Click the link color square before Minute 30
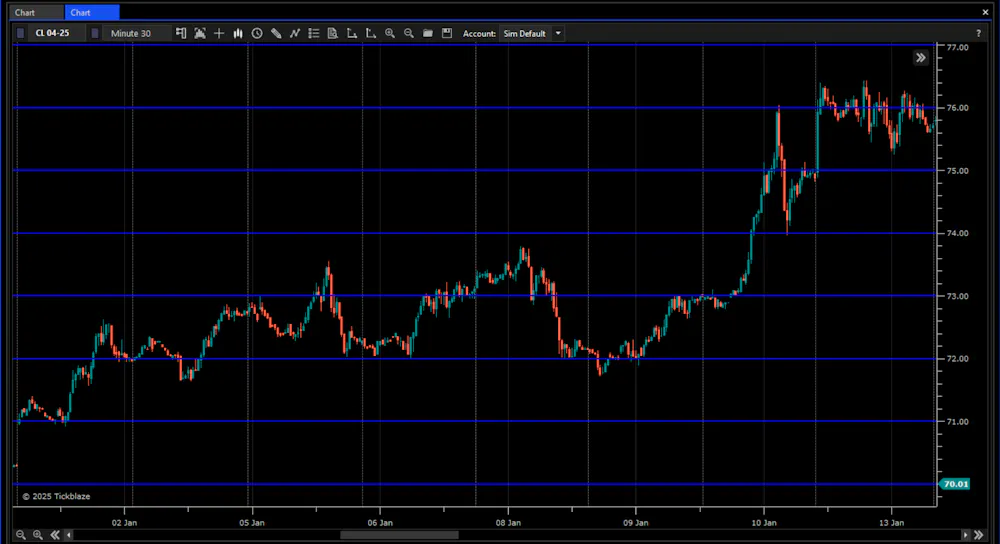The image size is (1000, 544). pyautogui.click(x=95, y=33)
